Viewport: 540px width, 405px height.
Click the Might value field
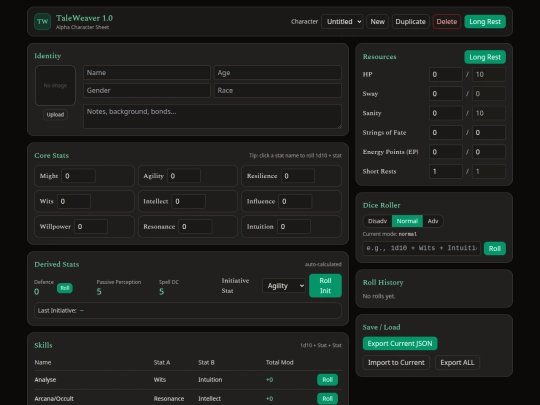78,176
